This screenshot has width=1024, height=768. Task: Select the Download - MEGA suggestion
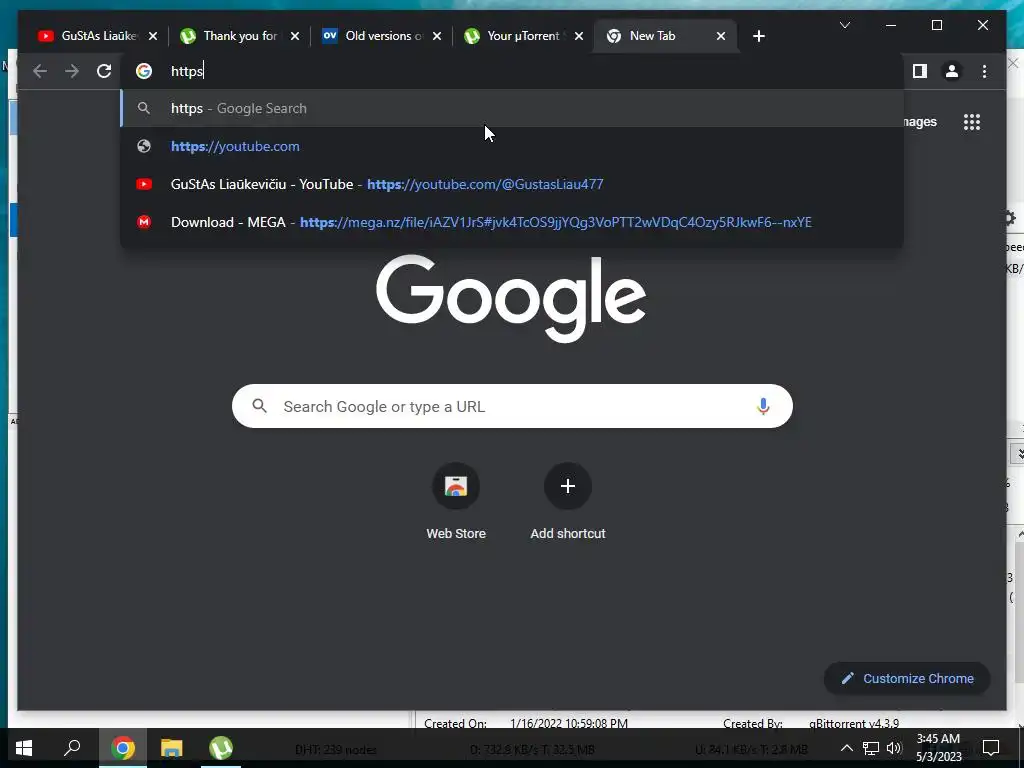coord(512,222)
